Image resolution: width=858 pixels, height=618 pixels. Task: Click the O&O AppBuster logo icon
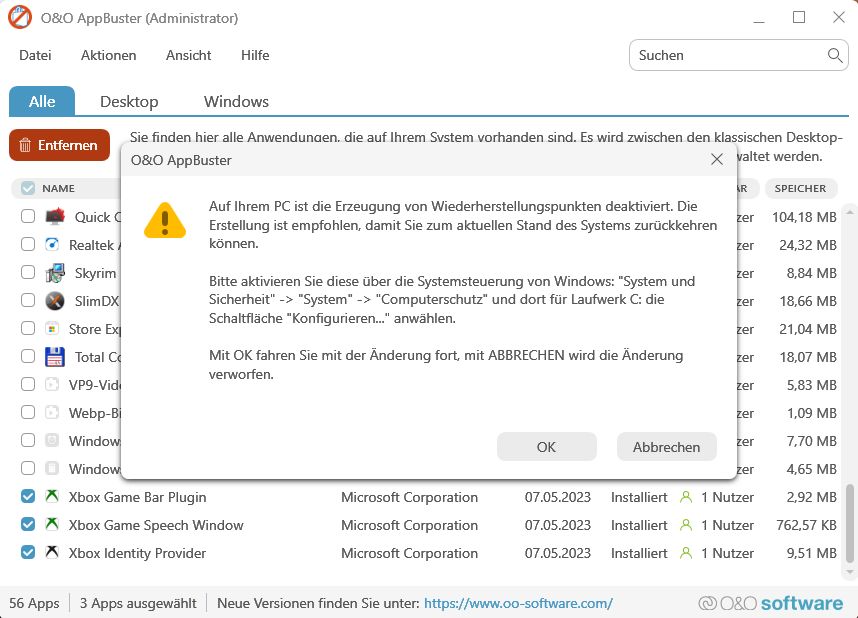click(19, 17)
